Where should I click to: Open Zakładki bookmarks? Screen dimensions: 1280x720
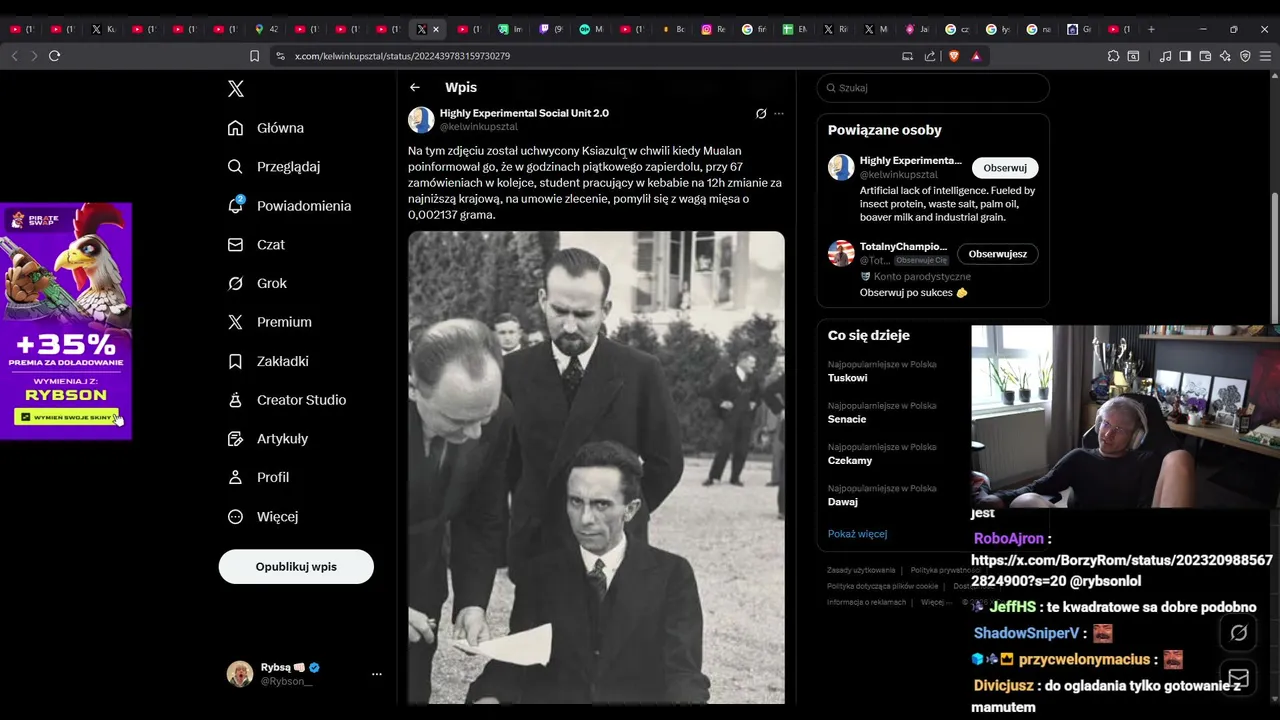click(x=268, y=361)
